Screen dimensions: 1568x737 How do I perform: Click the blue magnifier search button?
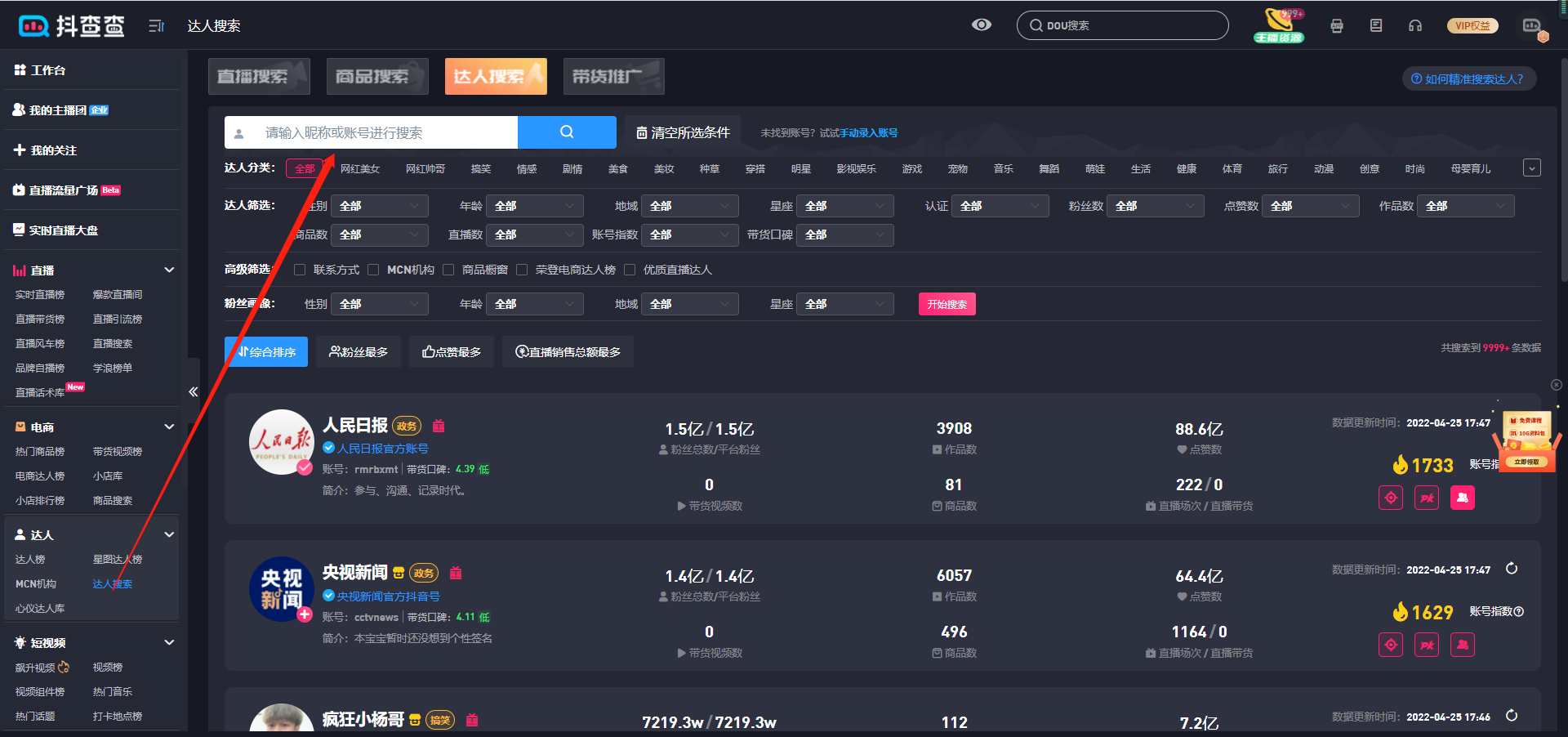tap(567, 132)
